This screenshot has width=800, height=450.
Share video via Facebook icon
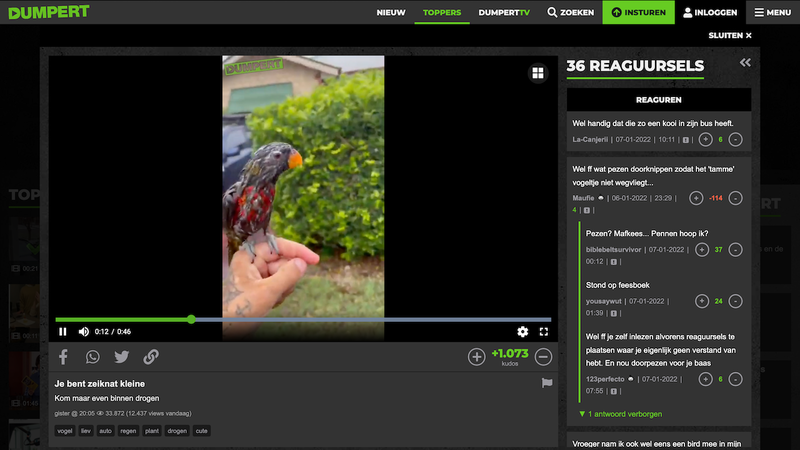coord(64,357)
